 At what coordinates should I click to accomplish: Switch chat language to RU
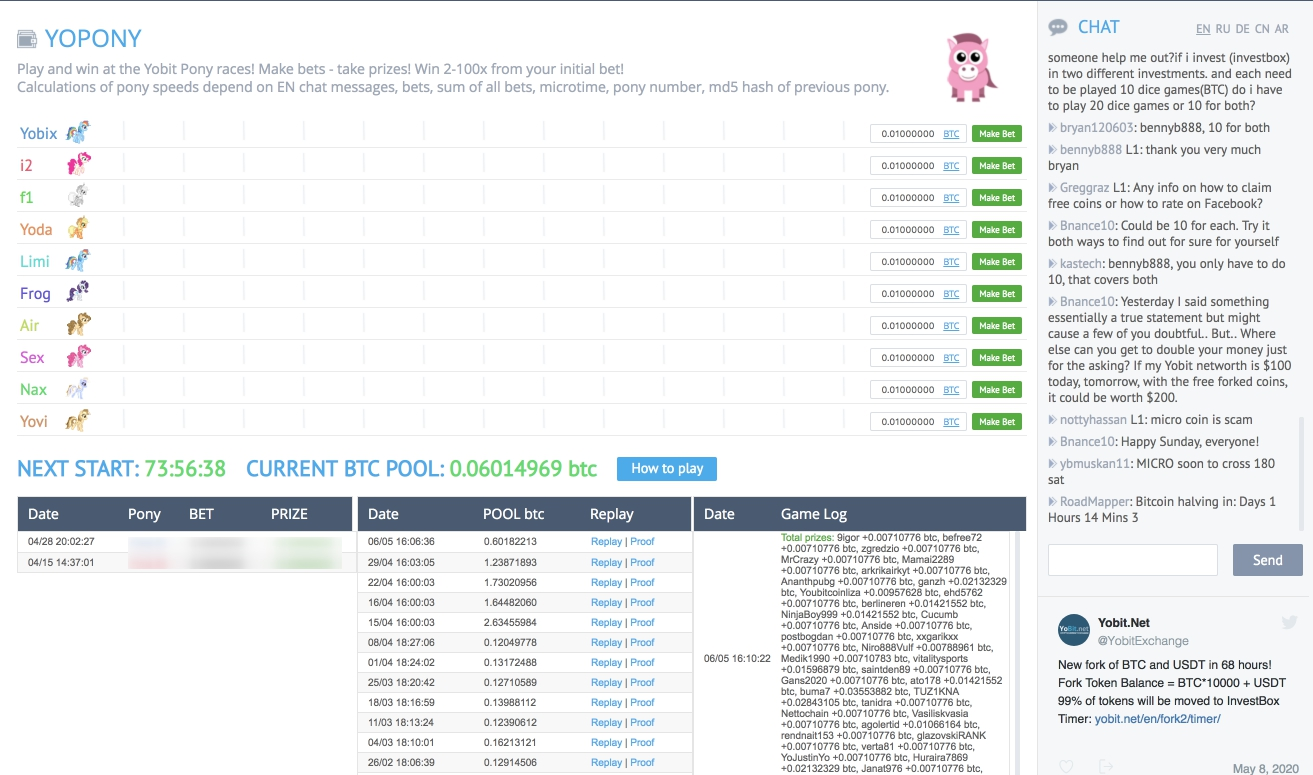pyautogui.click(x=1223, y=29)
